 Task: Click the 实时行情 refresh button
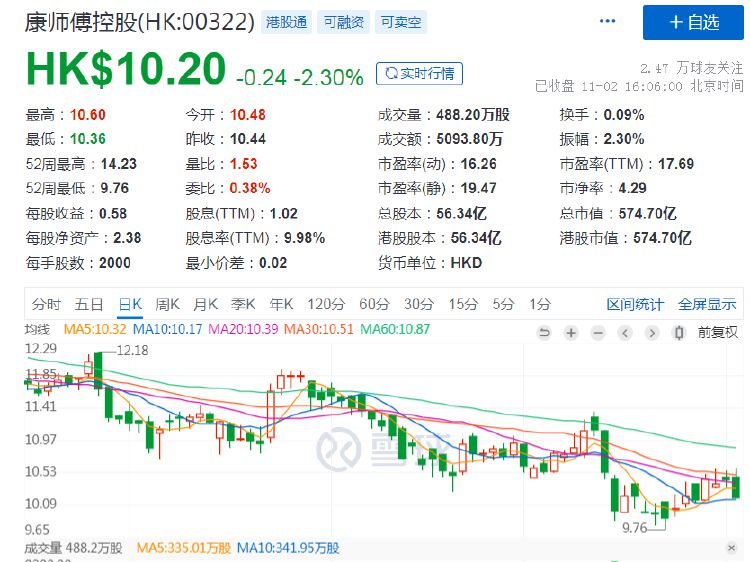421,73
